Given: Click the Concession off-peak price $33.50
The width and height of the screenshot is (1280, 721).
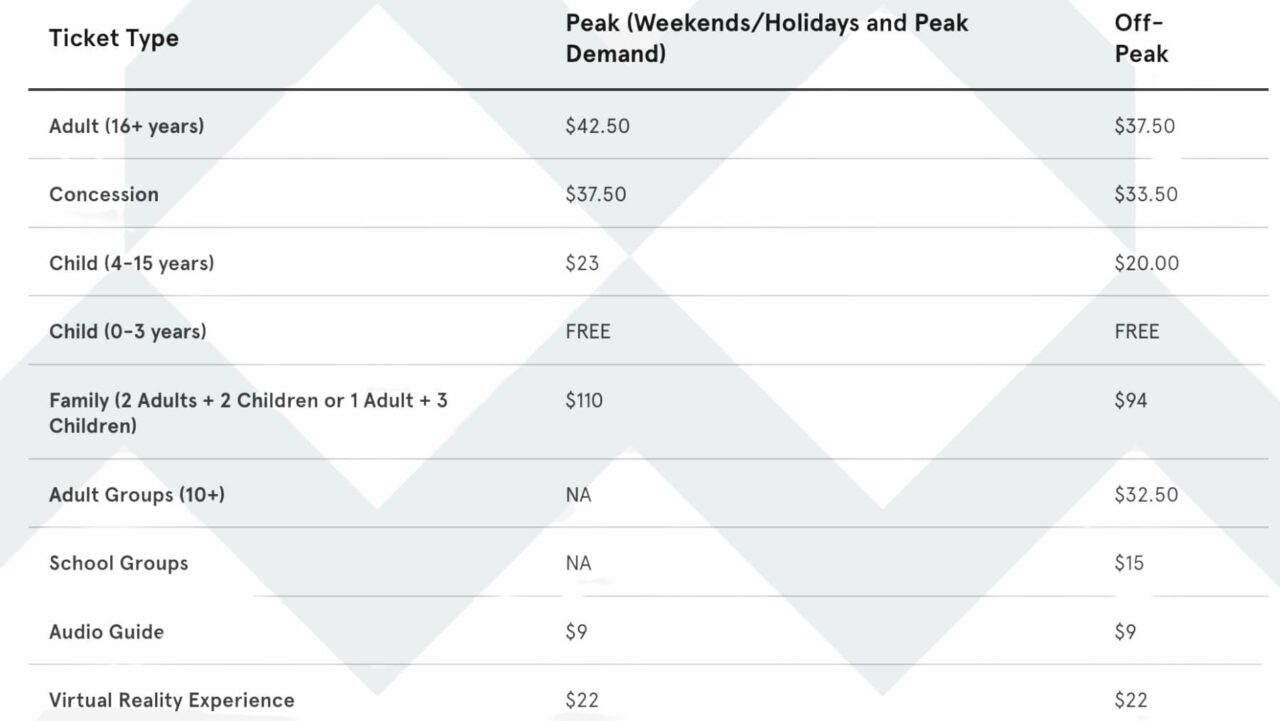Looking at the screenshot, I should (1146, 194).
